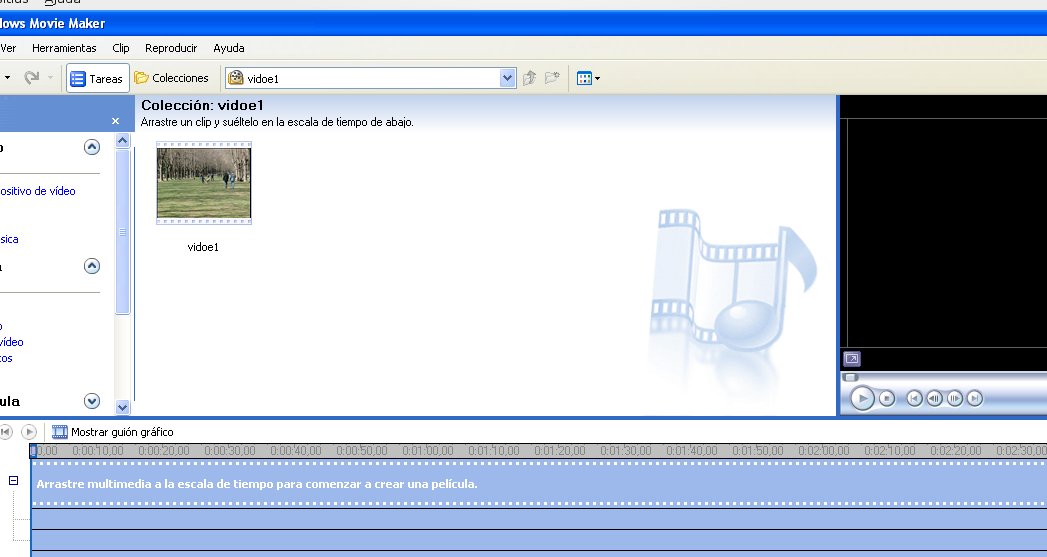Click the Redo arrow icon in the toolbar
1047x557 pixels.
pos(31,78)
